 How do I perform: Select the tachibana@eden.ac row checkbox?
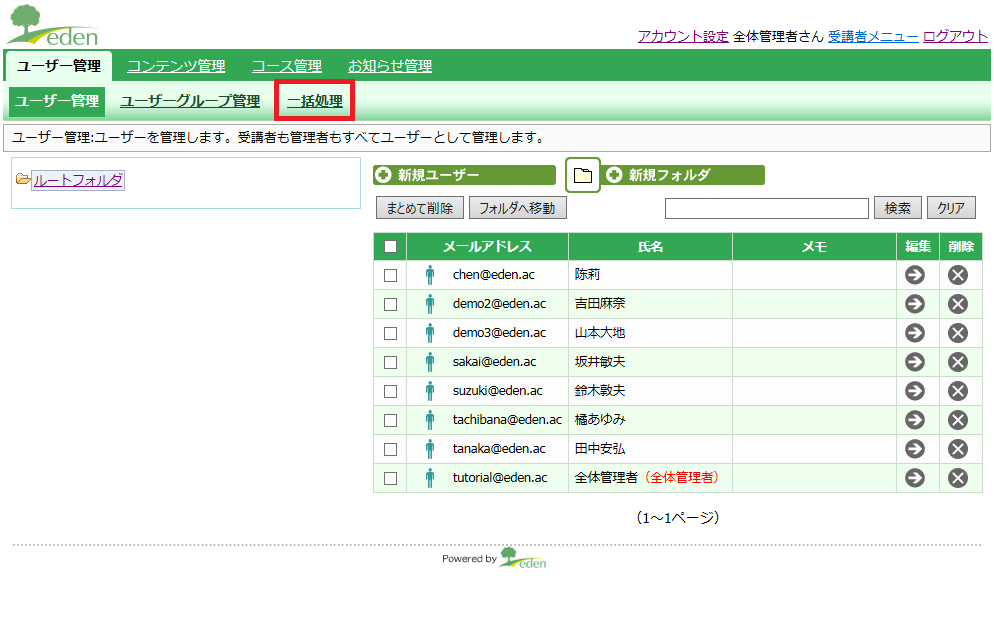390,421
